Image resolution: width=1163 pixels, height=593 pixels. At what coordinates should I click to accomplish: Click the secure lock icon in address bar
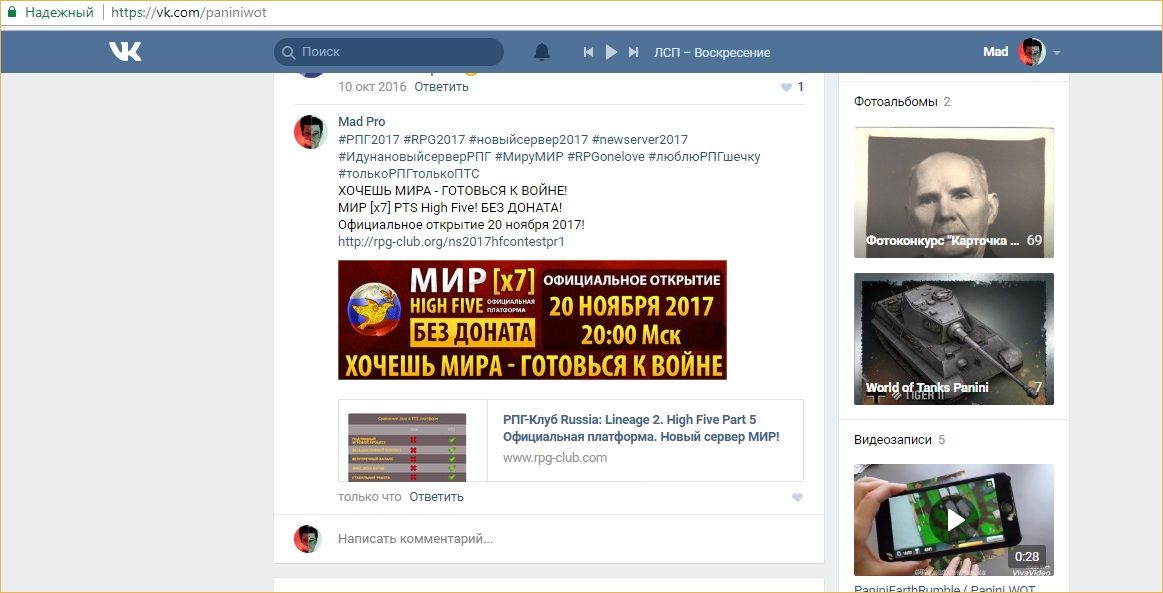[12, 13]
